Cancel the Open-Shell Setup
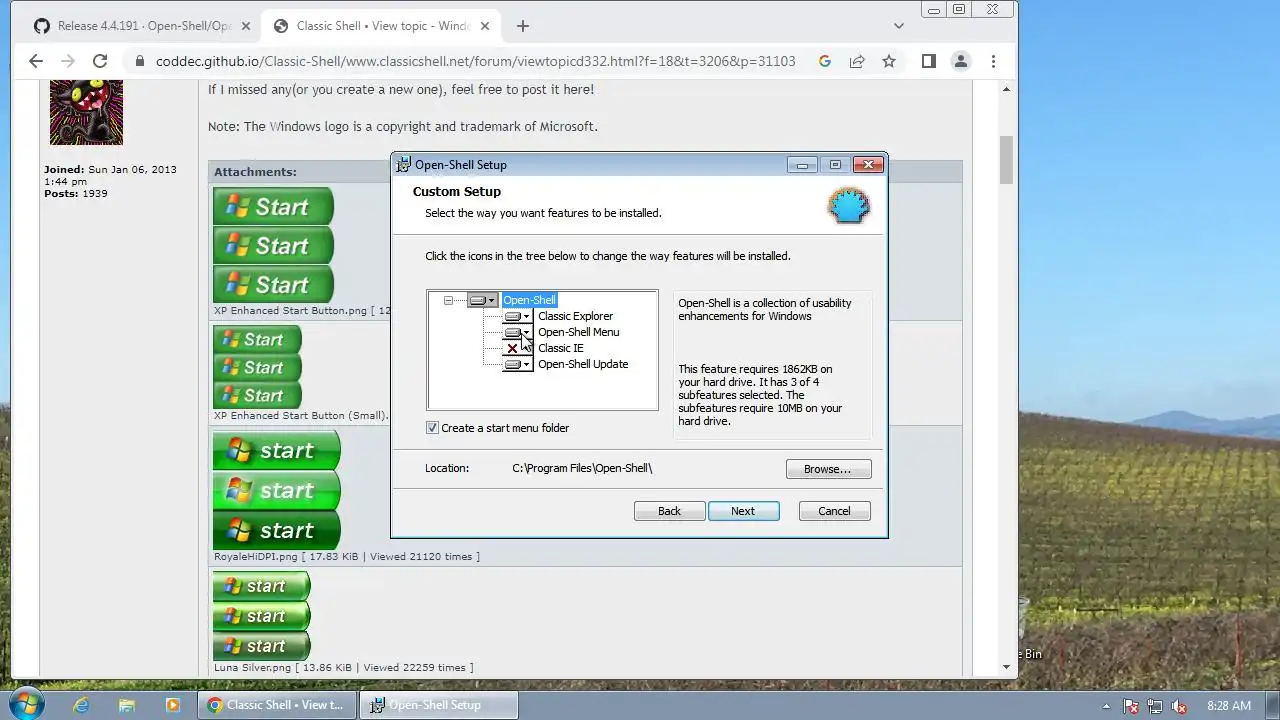 point(834,511)
